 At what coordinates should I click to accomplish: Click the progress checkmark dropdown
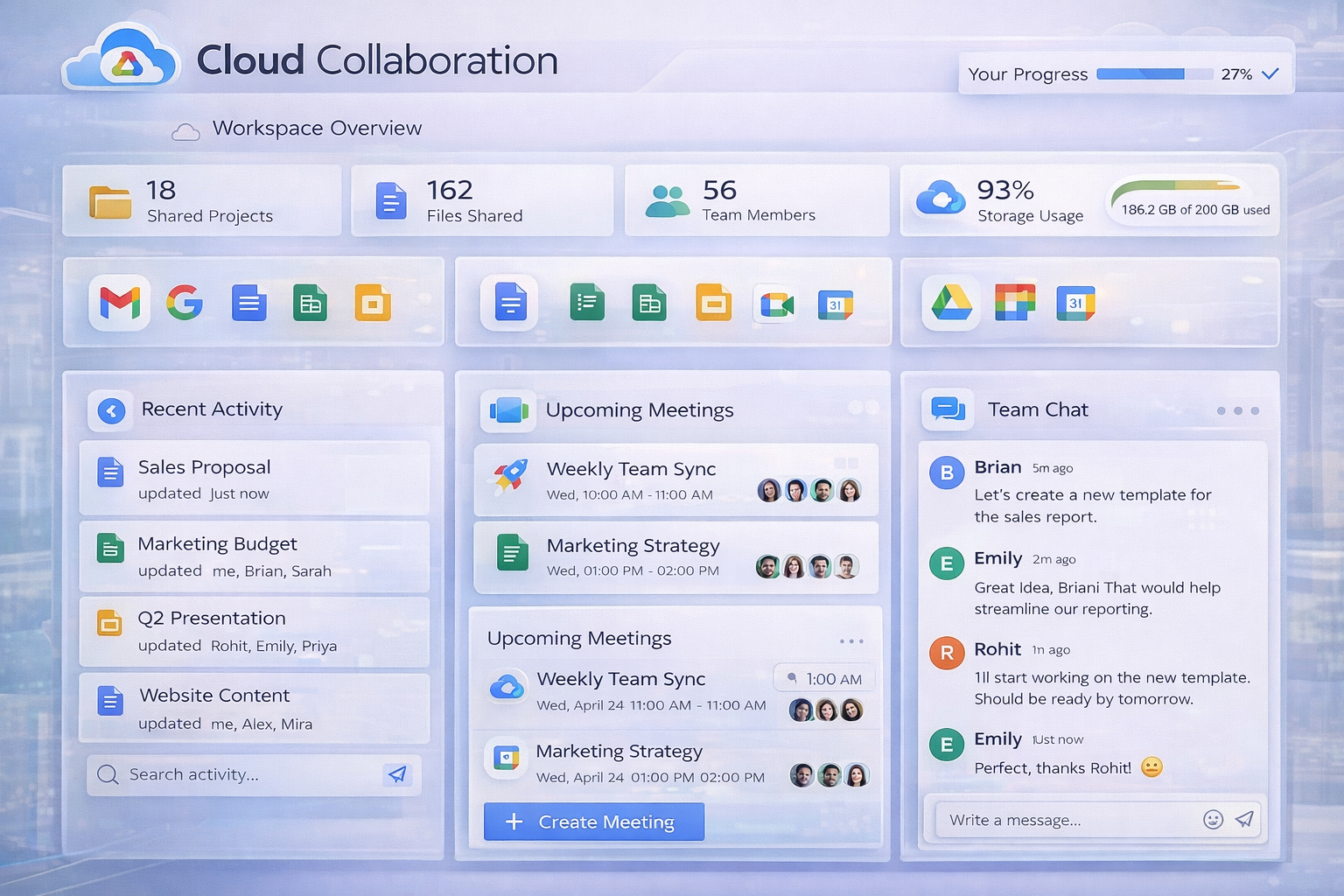click(1270, 73)
